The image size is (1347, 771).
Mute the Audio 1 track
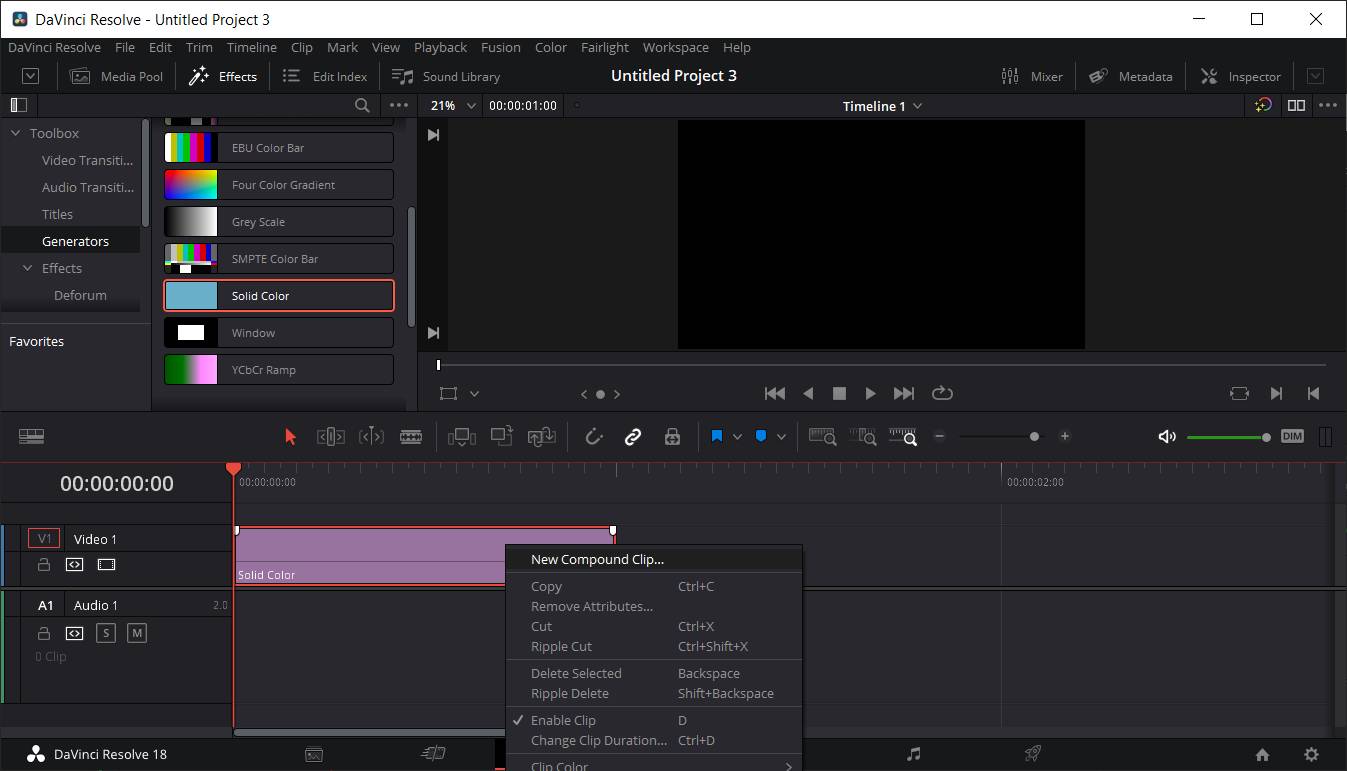137,633
